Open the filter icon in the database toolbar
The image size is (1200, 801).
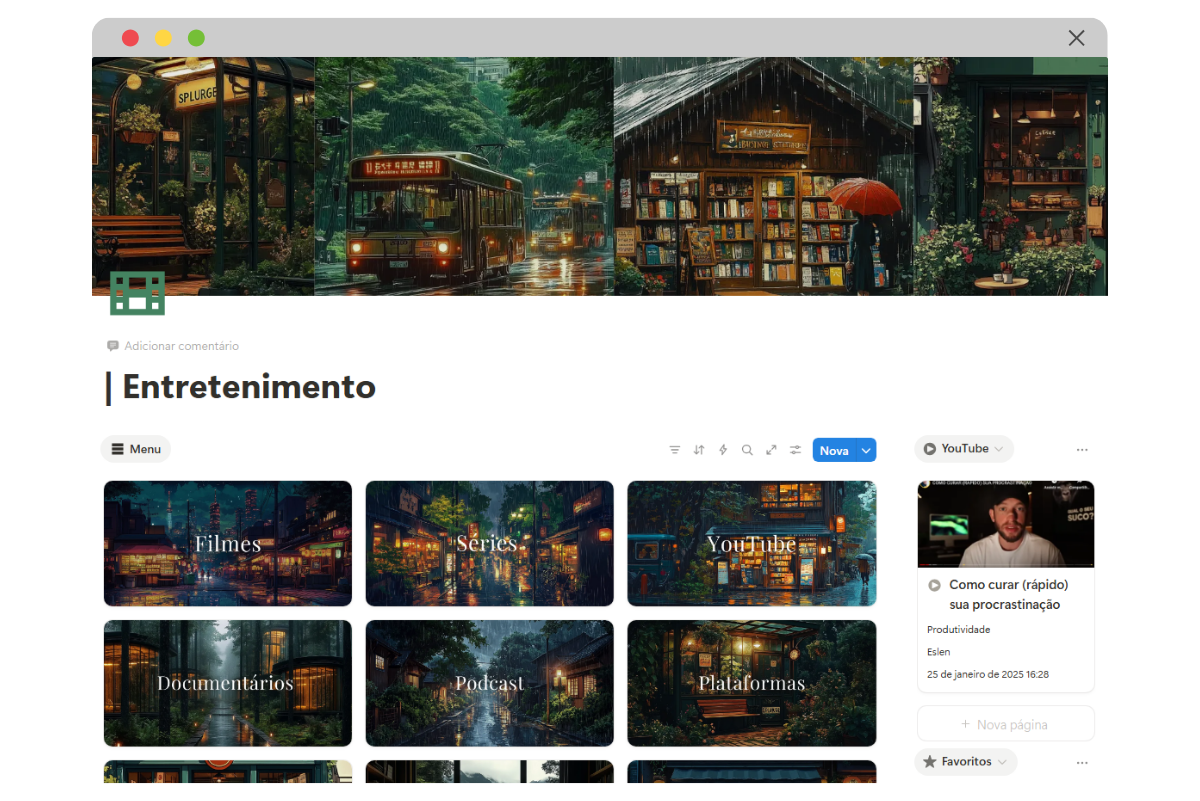(675, 450)
